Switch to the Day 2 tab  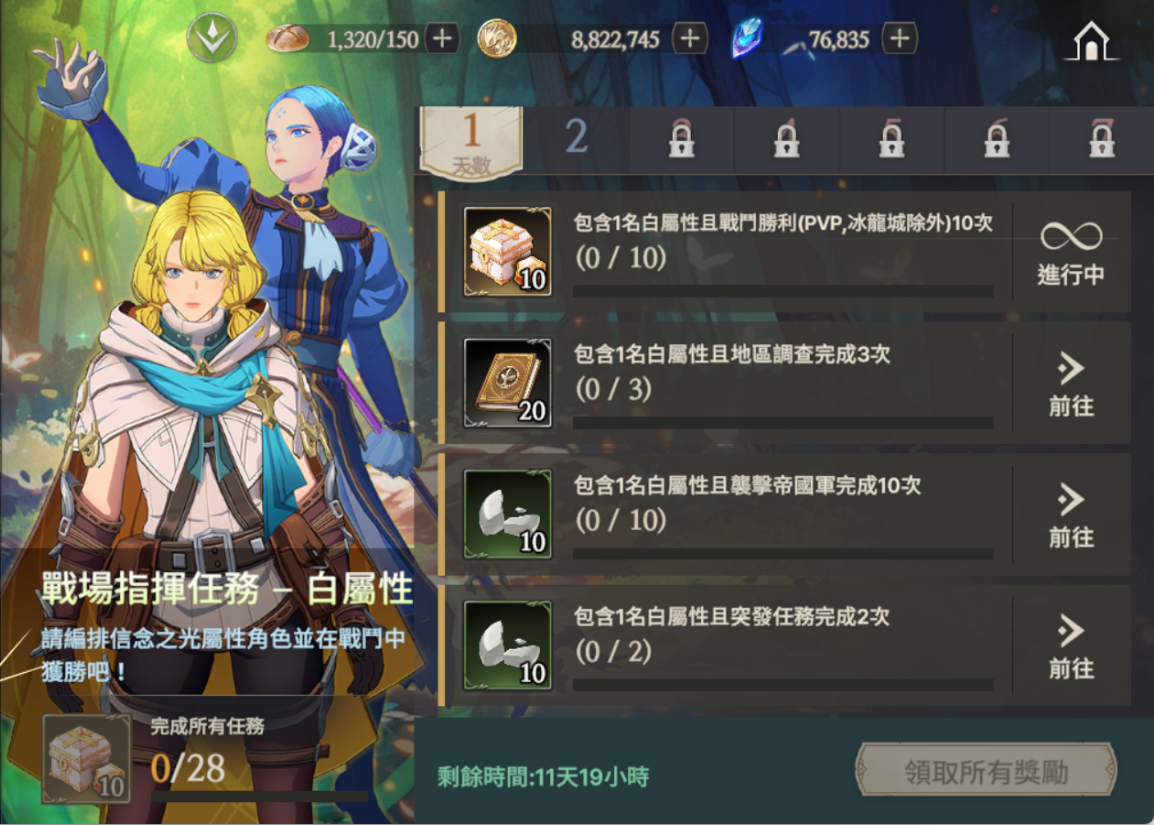(x=576, y=138)
